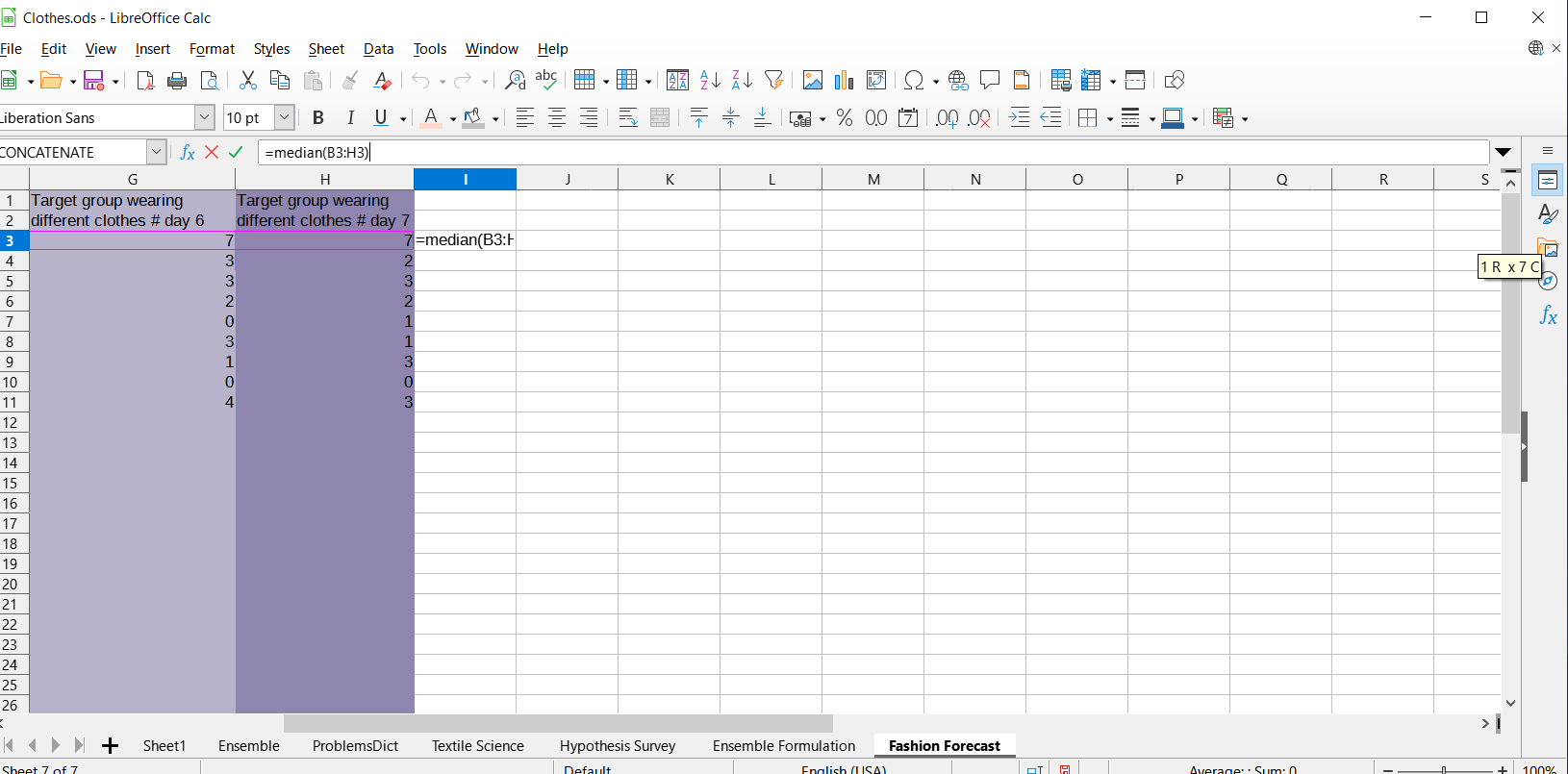
Task: Open Print Preview from the toolbar
Action: 209,81
